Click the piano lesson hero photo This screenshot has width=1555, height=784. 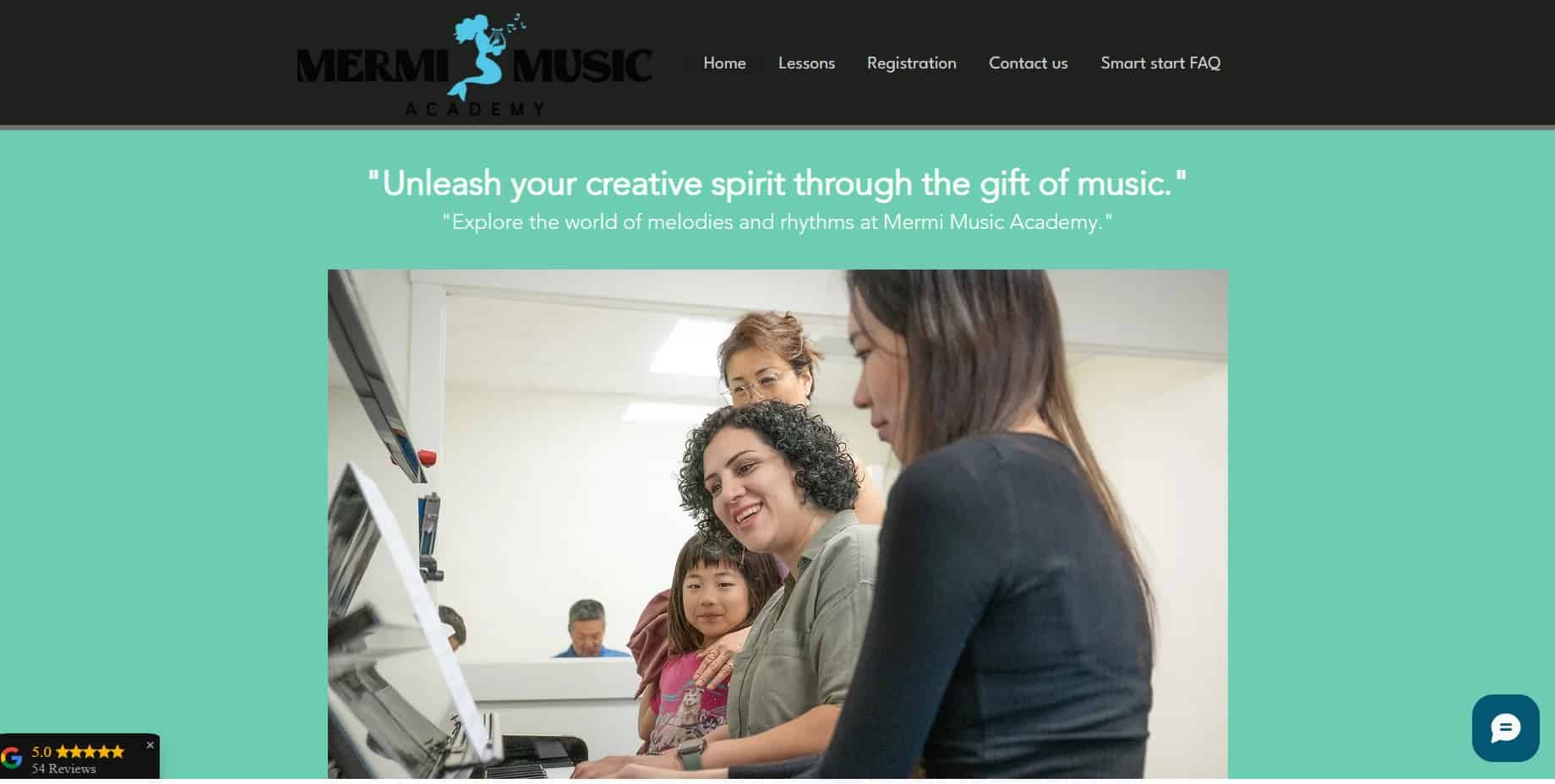click(777, 524)
